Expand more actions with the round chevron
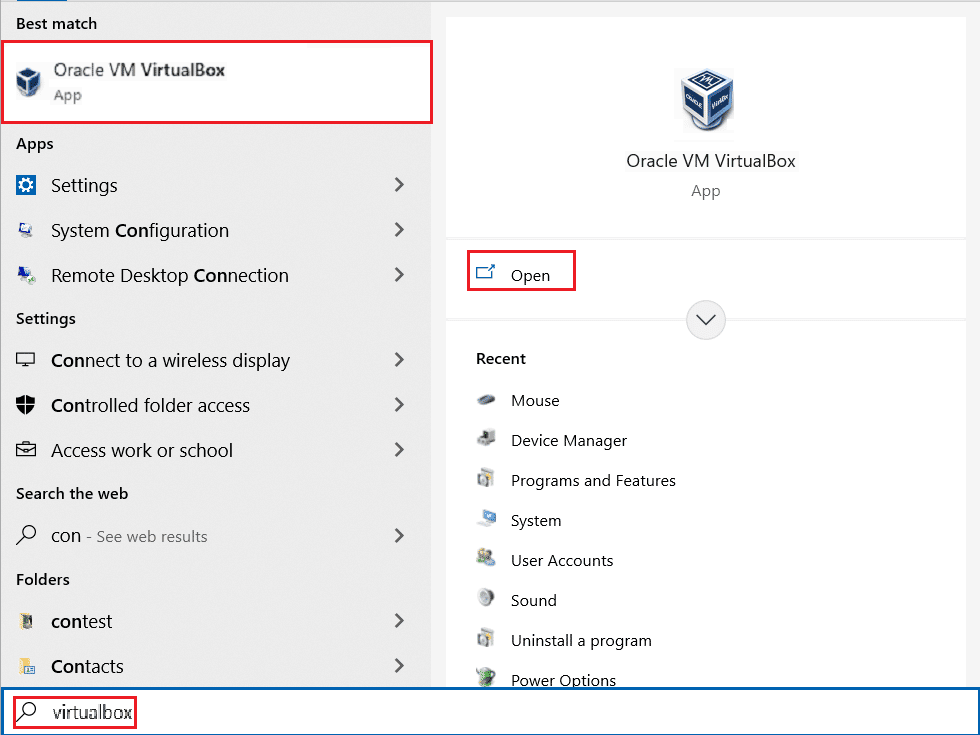 point(706,320)
